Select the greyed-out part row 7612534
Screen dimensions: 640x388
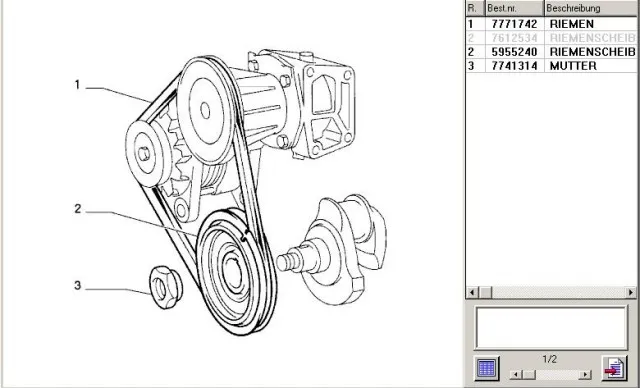point(551,38)
